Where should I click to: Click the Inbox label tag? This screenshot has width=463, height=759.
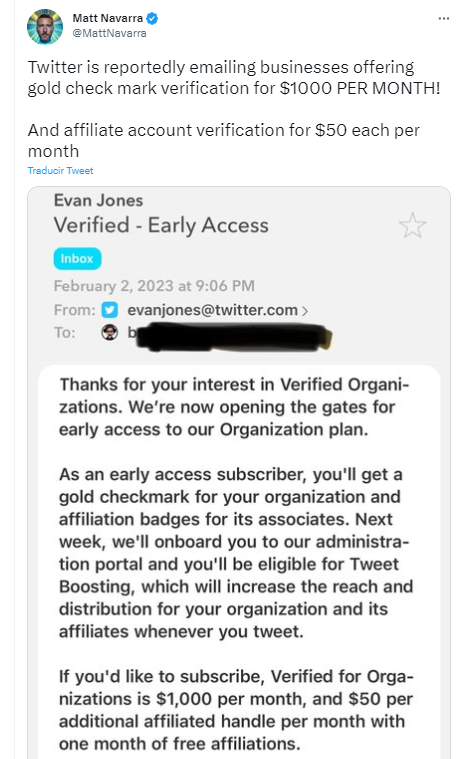click(77, 258)
